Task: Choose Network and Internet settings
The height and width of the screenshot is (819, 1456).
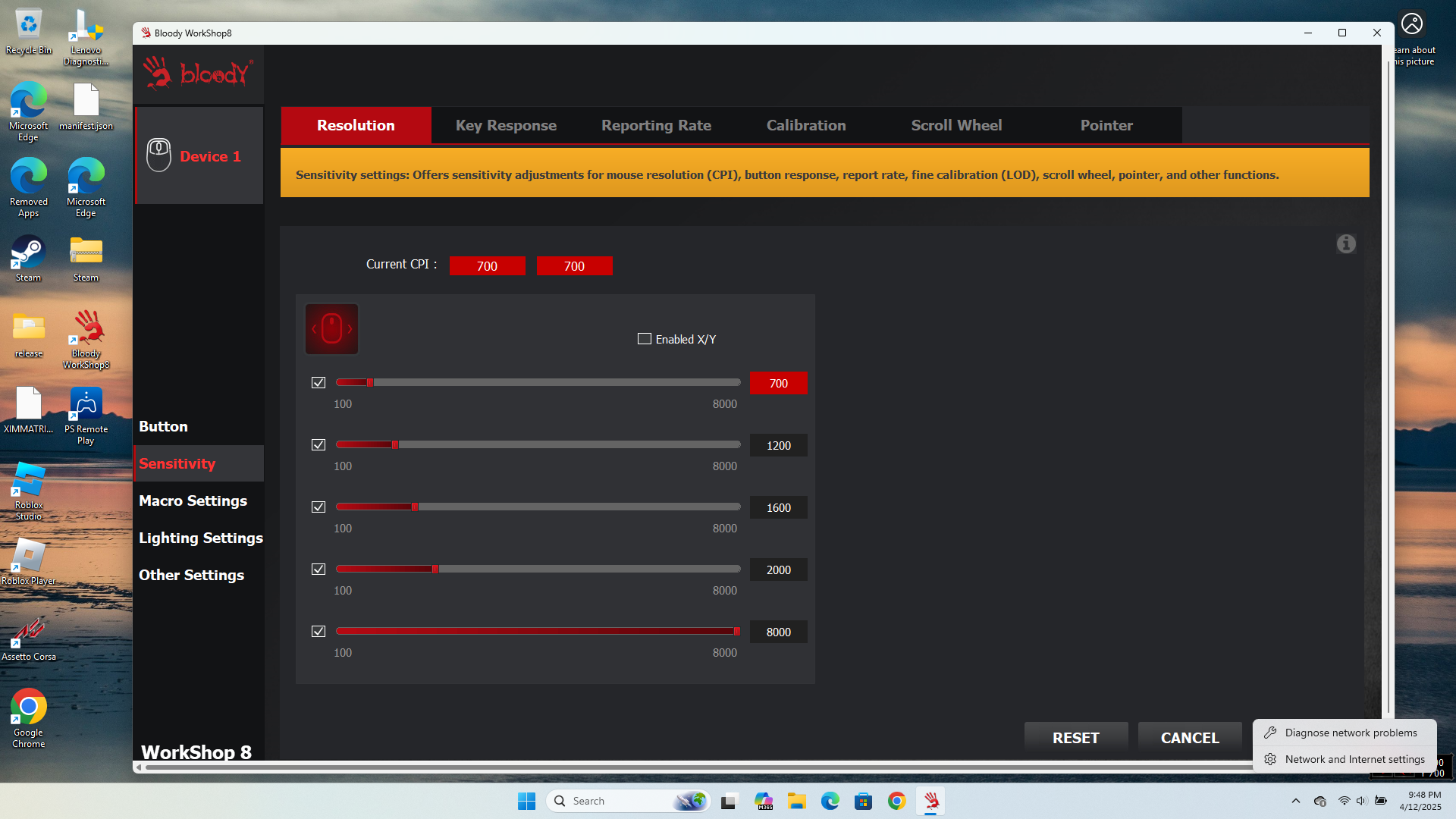Action: (x=1345, y=759)
